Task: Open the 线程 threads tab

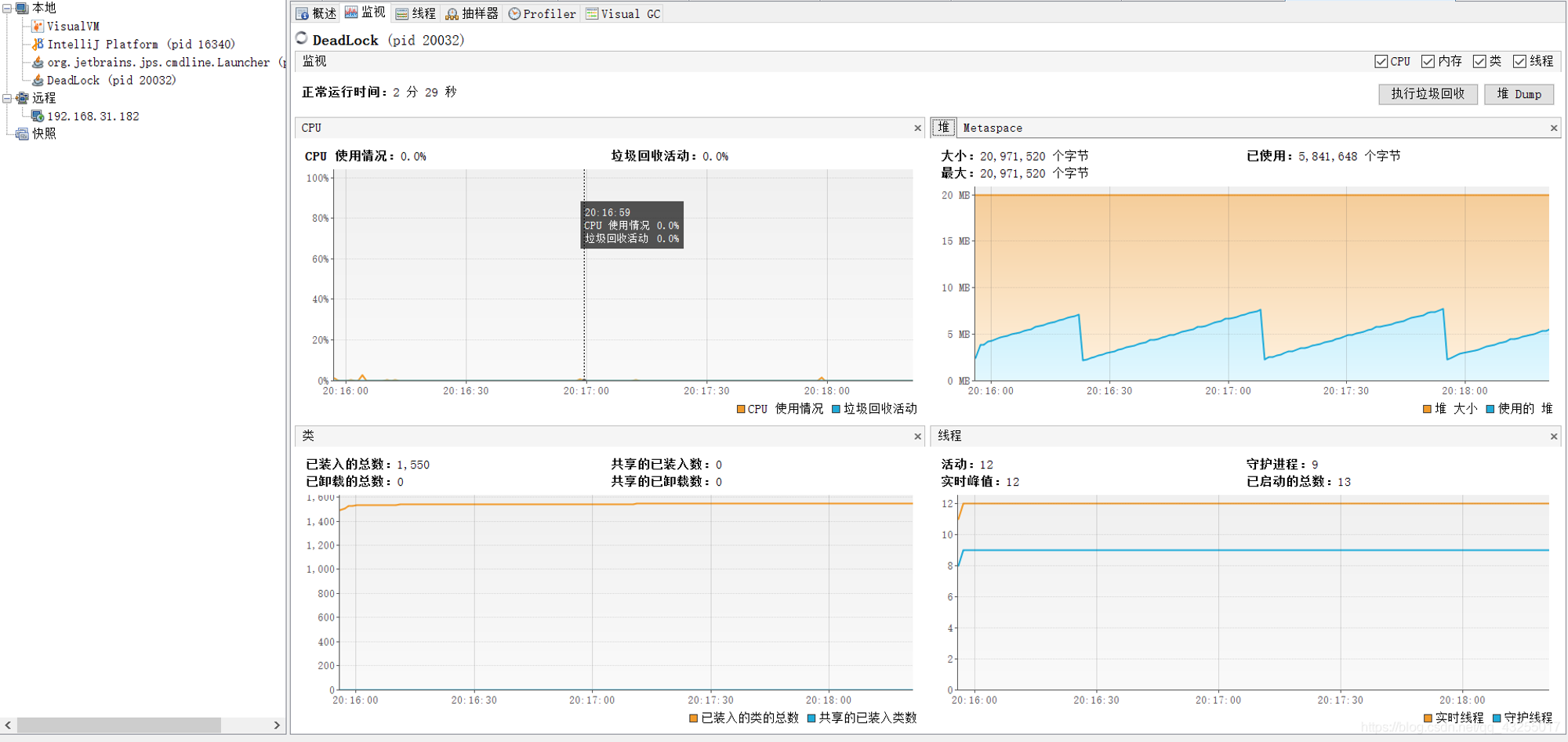Action: (416, 13)
